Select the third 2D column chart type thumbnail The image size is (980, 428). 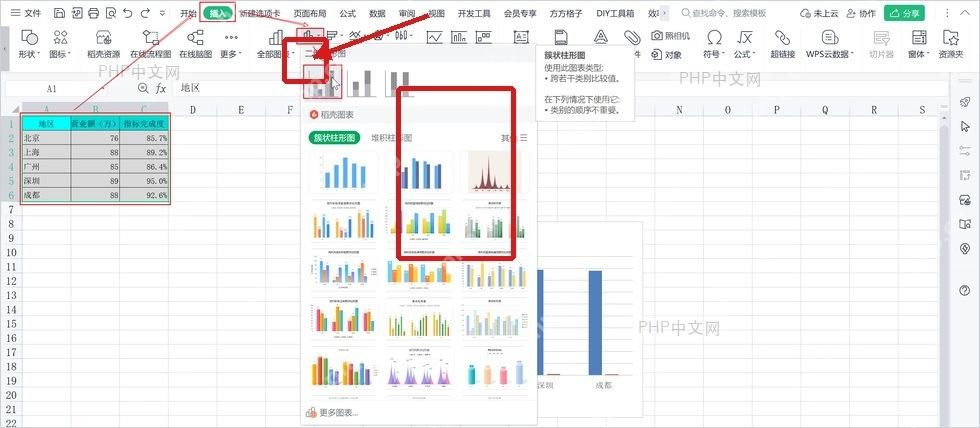click(401, 82)
